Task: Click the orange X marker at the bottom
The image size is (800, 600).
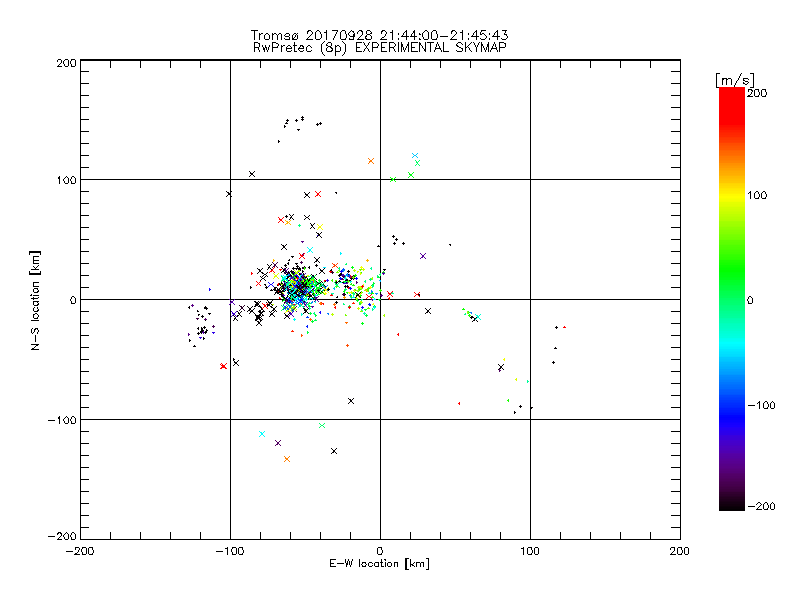Action: click(287, 459)
